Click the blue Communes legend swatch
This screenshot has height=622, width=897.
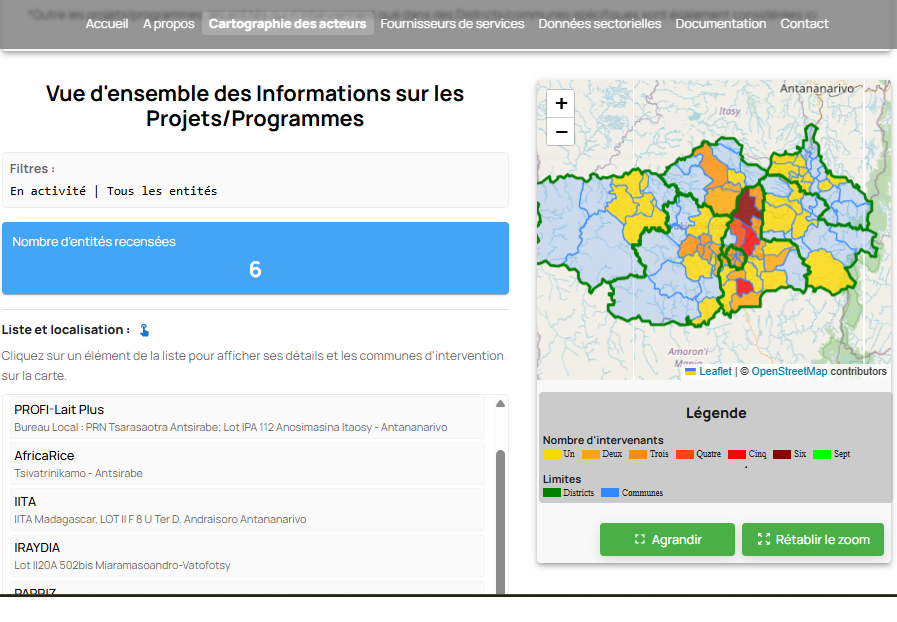pos(610,493)
